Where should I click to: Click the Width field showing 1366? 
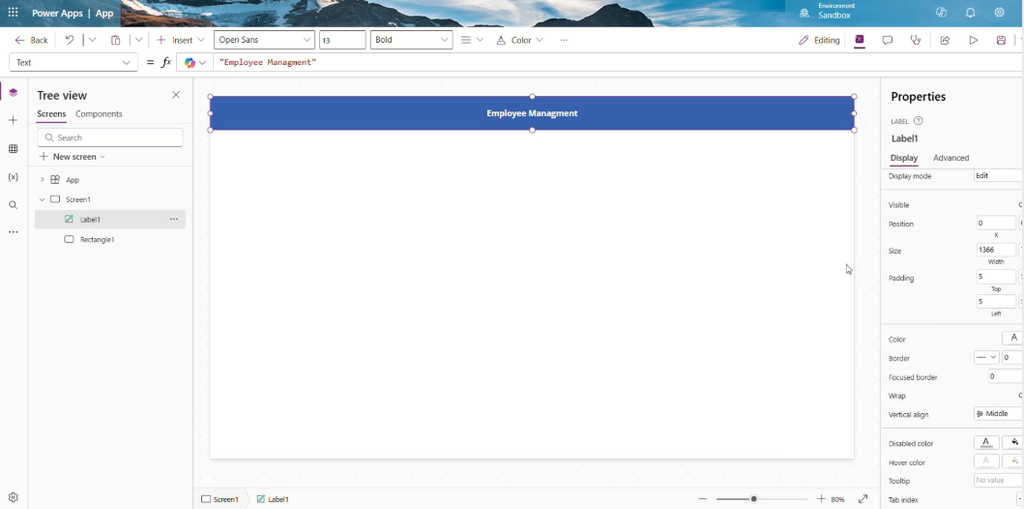[x=996, y=250]
